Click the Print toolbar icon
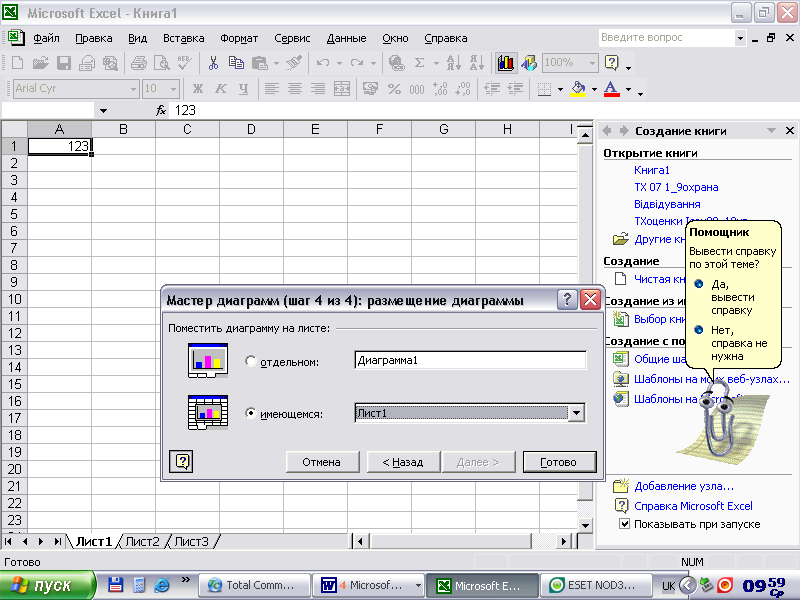 click(139, 63)
